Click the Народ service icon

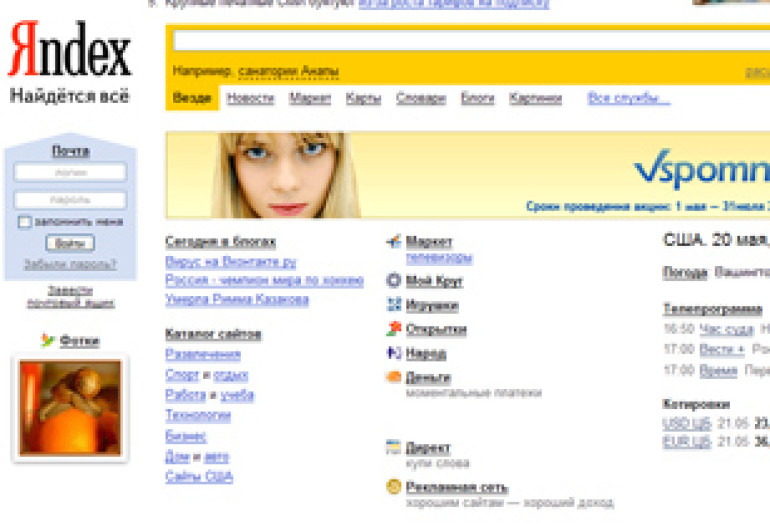(x=393, y=353)
